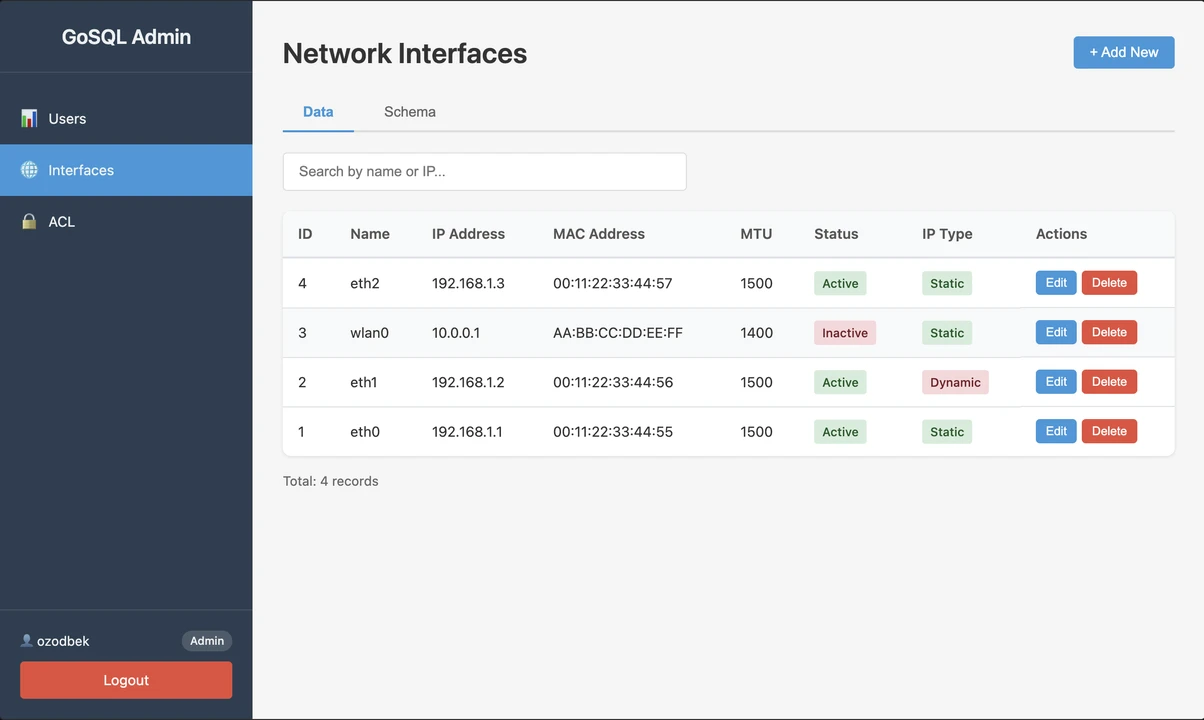Screen dimensions: 1204x720
Task: Focus the search by name or IP field
Action: click(x=485, y=171)
